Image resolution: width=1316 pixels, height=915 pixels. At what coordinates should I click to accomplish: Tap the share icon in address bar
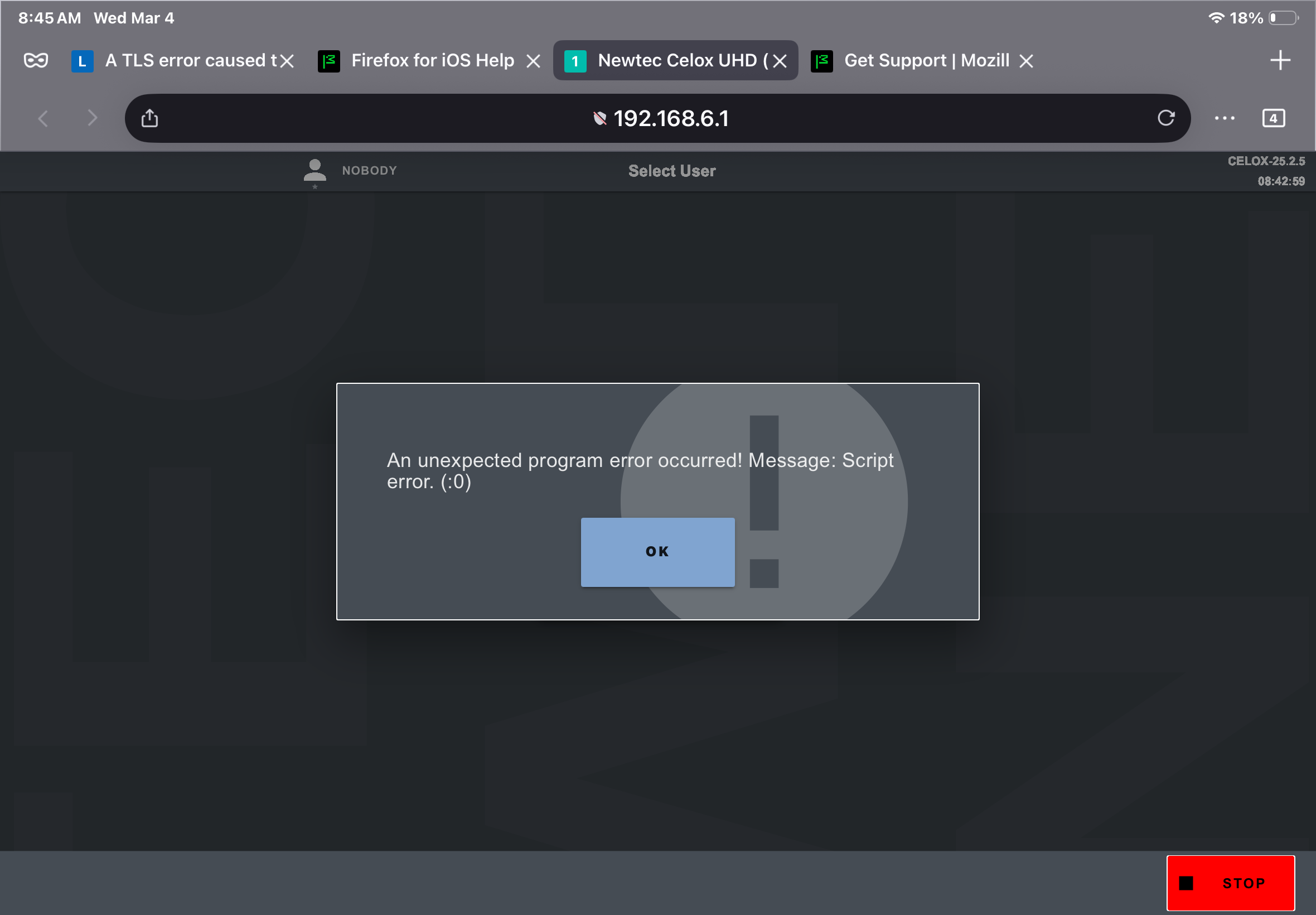tap(149, 118)
